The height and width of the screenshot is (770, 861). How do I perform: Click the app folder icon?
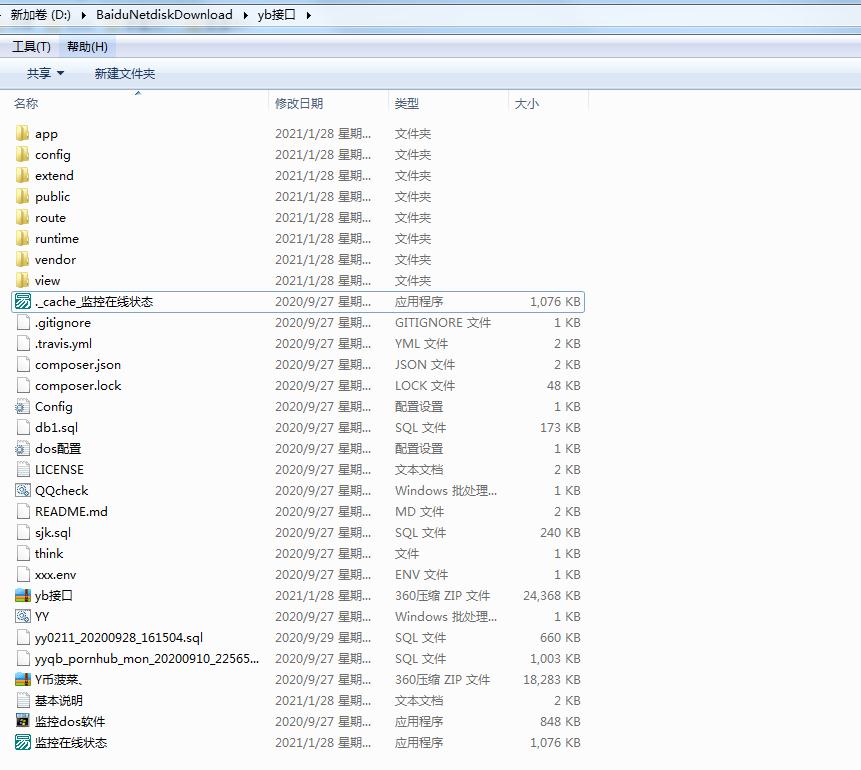23,134
